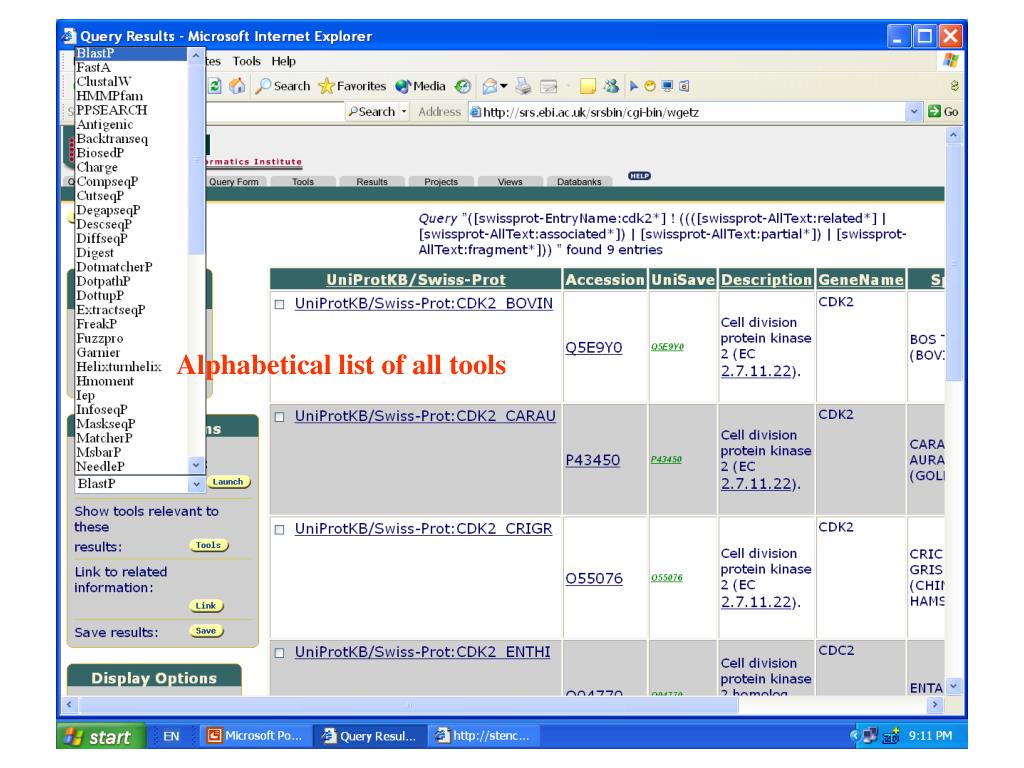This screenshot has height=768, width=1024.
Task: Open the Query Form tab
Action: tap(233, 182)
